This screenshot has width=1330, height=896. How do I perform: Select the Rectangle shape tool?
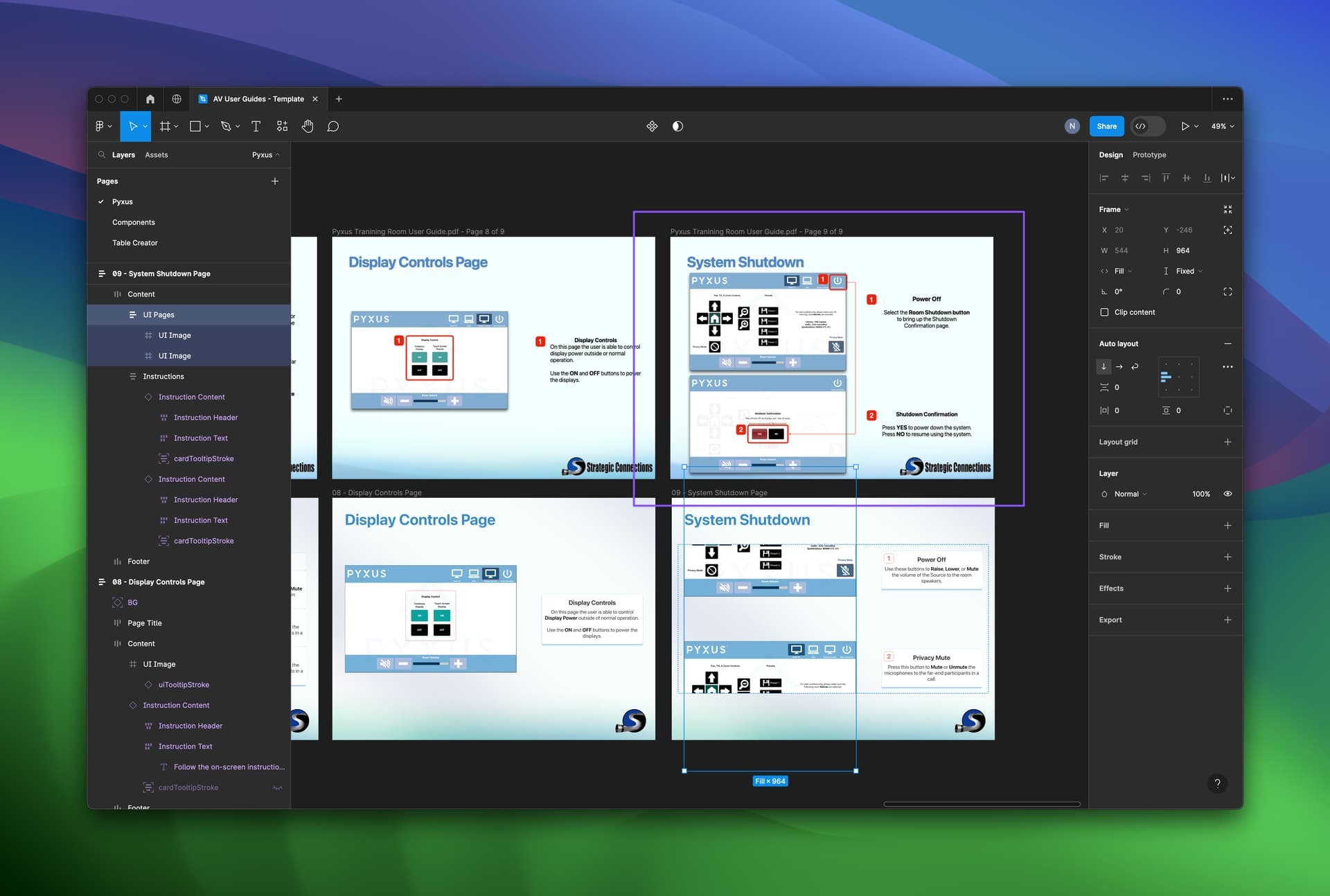pyautogui.click(x=195, y=126)
